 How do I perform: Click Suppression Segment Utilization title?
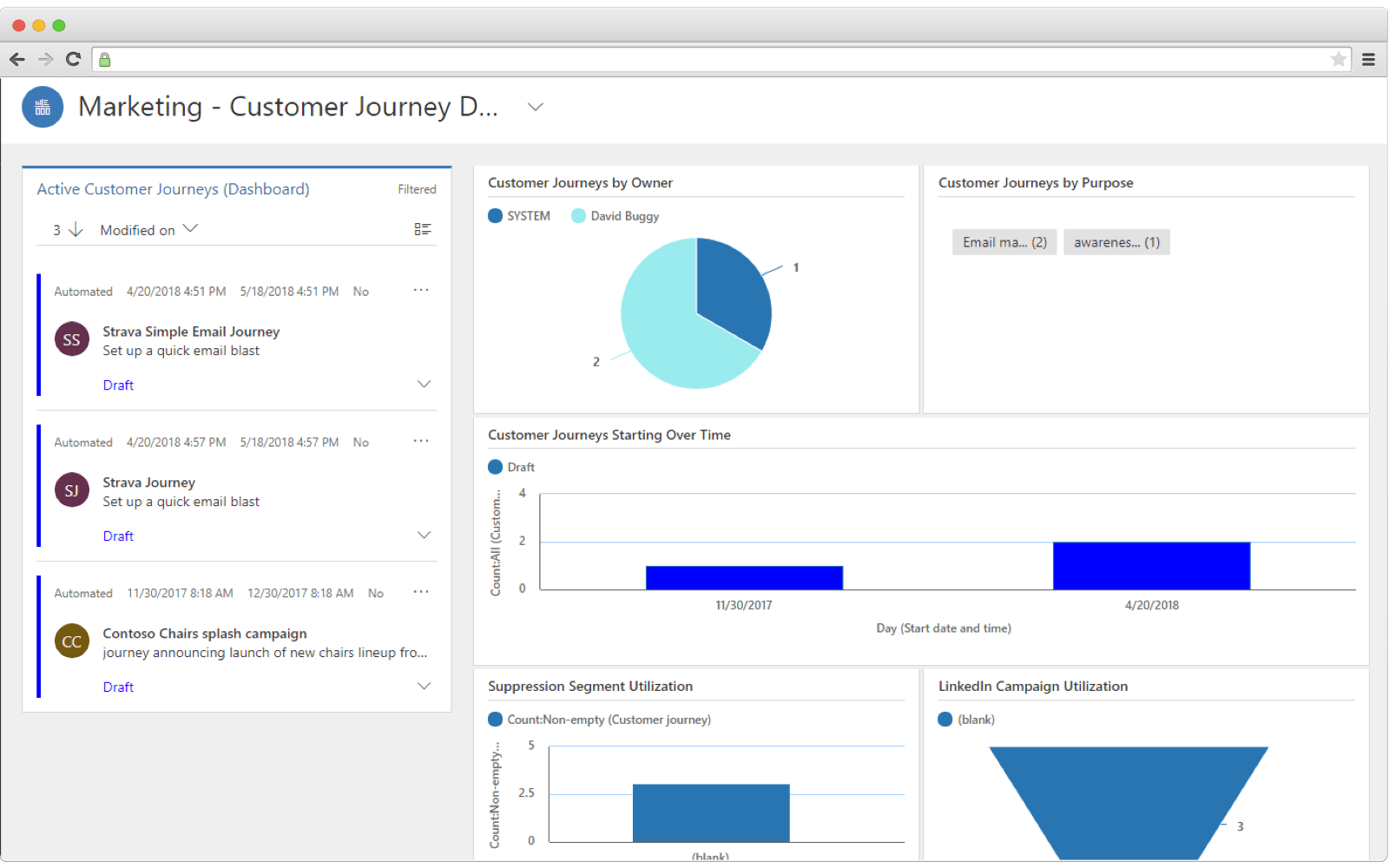pyautogui.click(x=590, y=687)
